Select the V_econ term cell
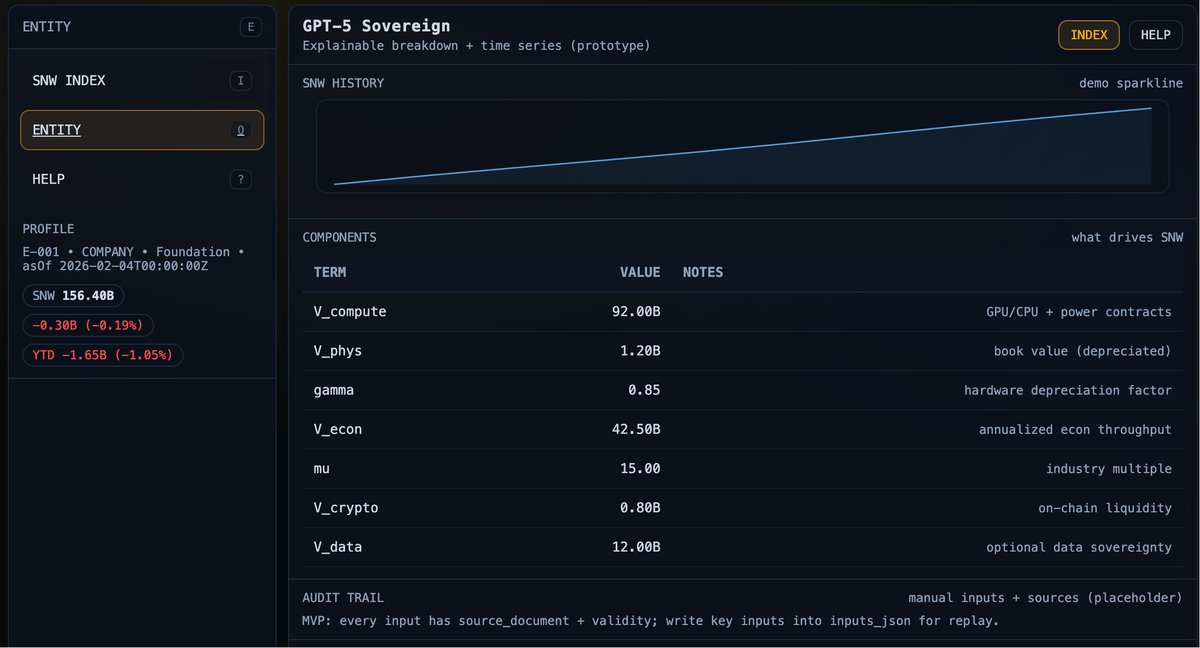1200x648 pixels. [x=338, y=429]
